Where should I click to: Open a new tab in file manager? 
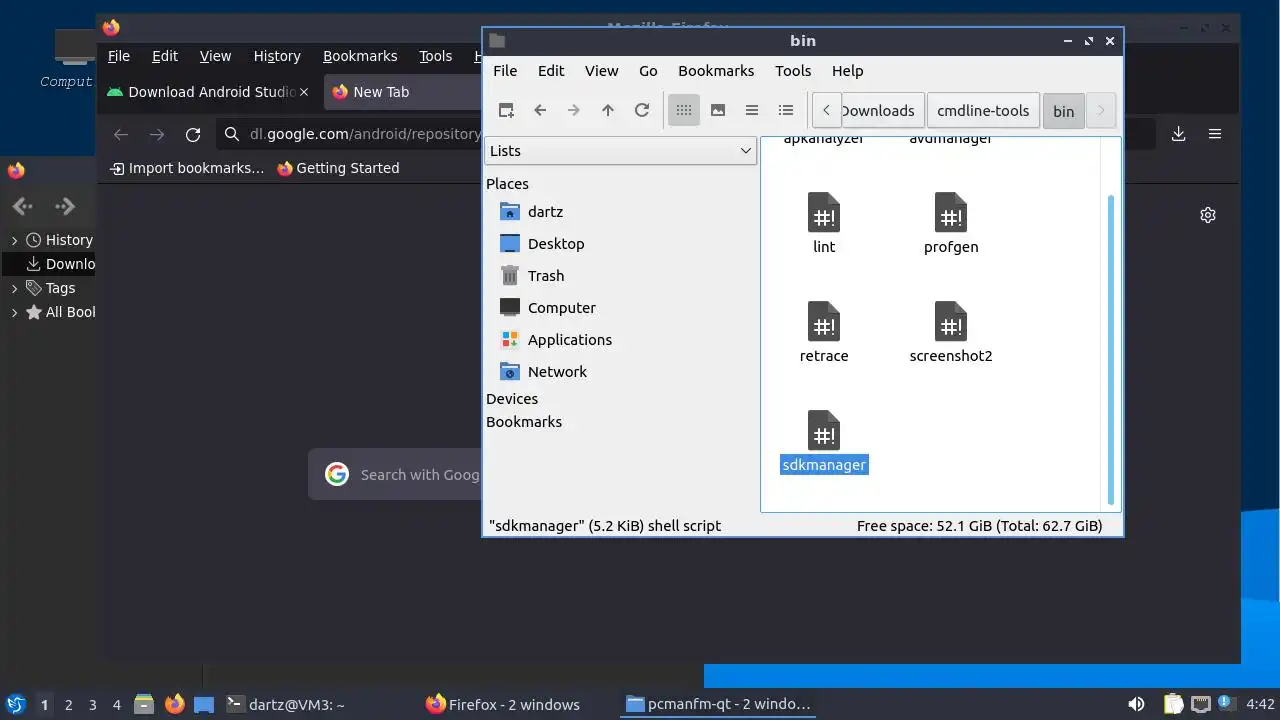point(506,110)
